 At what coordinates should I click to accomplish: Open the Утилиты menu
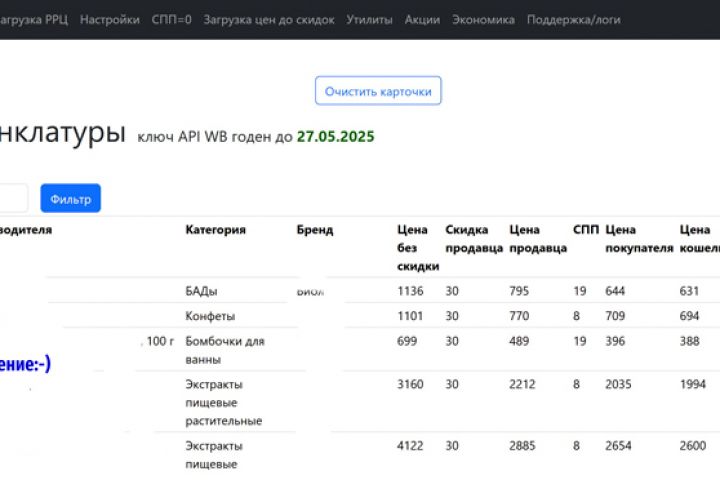point(369,19)
